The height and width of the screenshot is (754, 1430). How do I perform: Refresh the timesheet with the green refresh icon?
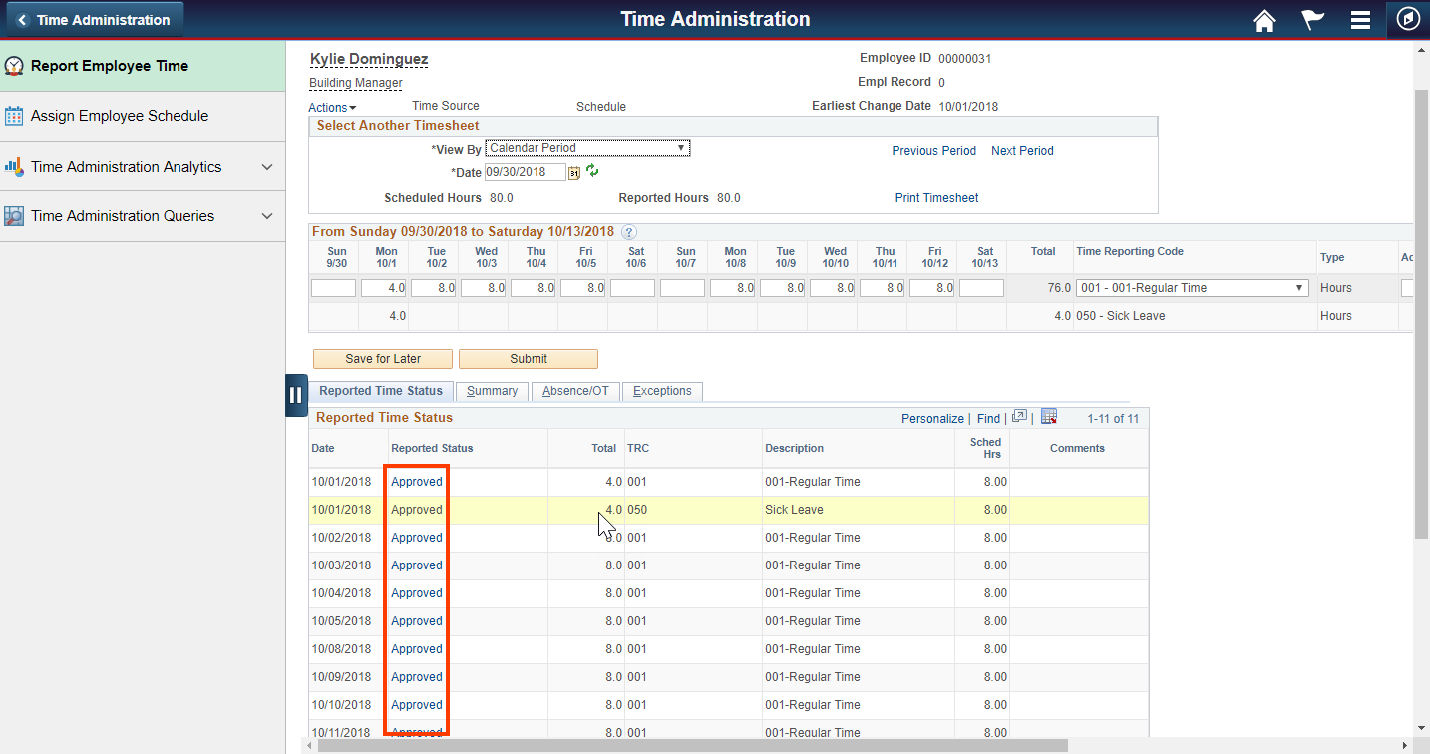[590, 171]
